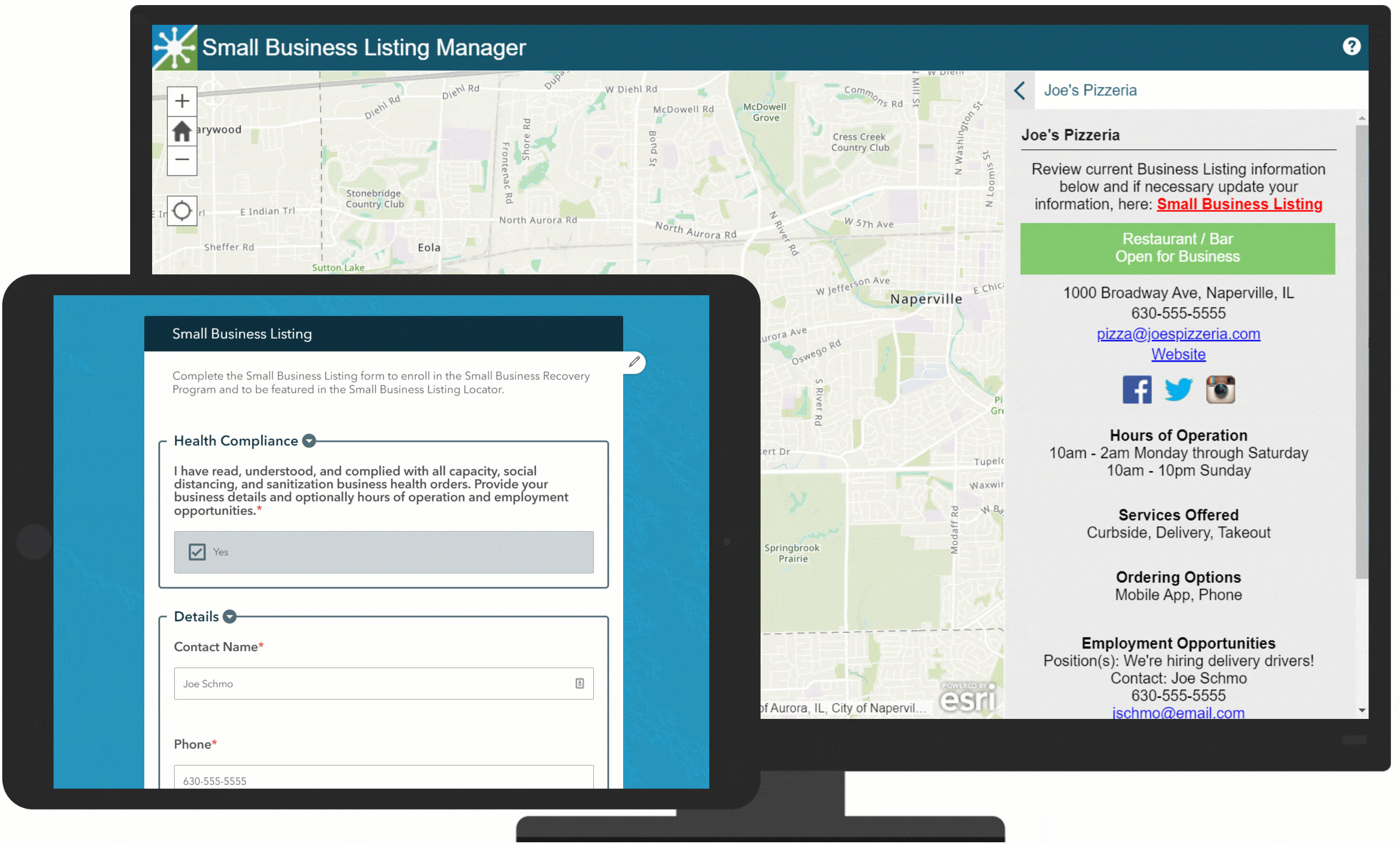1400x844 pixels.
Task: Click the Contact Name input field
Action: tap(375, 684)
